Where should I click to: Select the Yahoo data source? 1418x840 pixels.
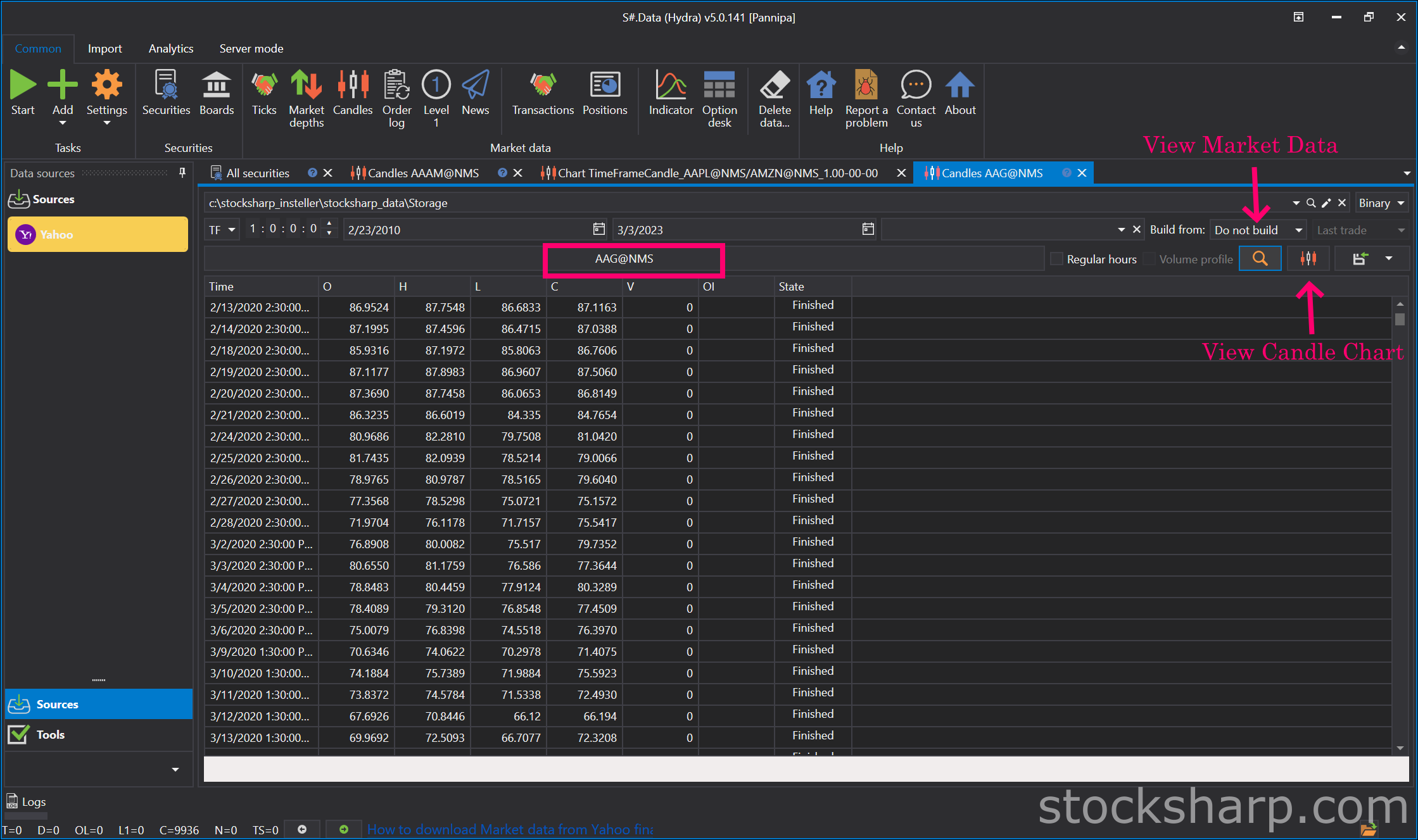click(x=98, y=234)
